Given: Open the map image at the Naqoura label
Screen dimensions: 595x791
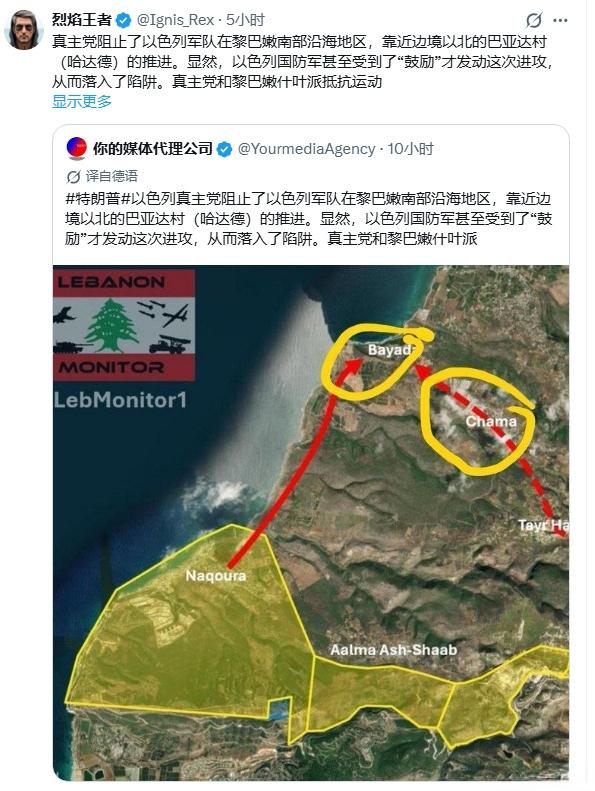Looking at the screenshot, I should pyautogui.click(x=215, y=576).
